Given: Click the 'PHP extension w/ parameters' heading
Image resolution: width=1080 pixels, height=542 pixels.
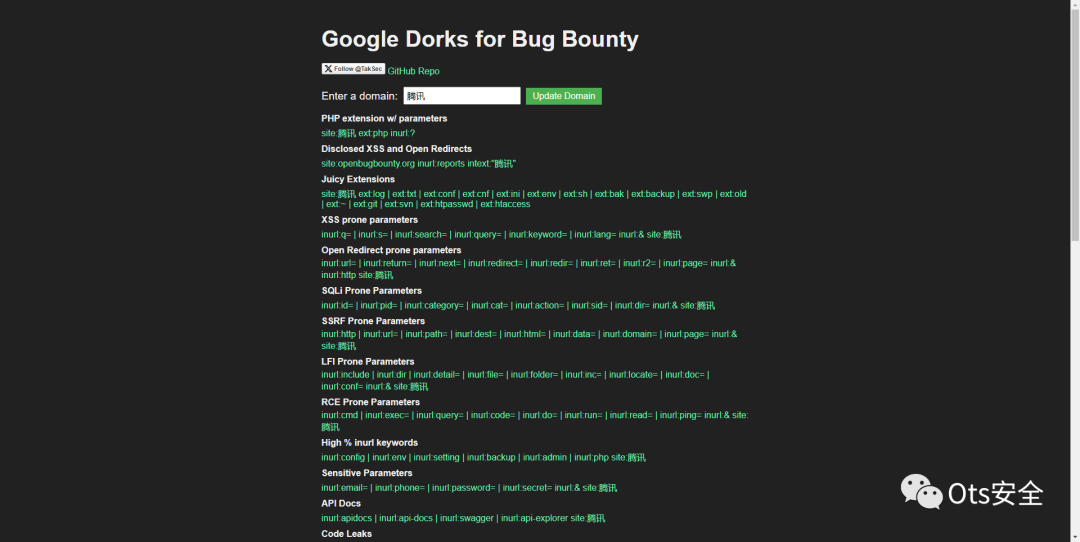Looking at the screenshot, I should click(384, 118).
